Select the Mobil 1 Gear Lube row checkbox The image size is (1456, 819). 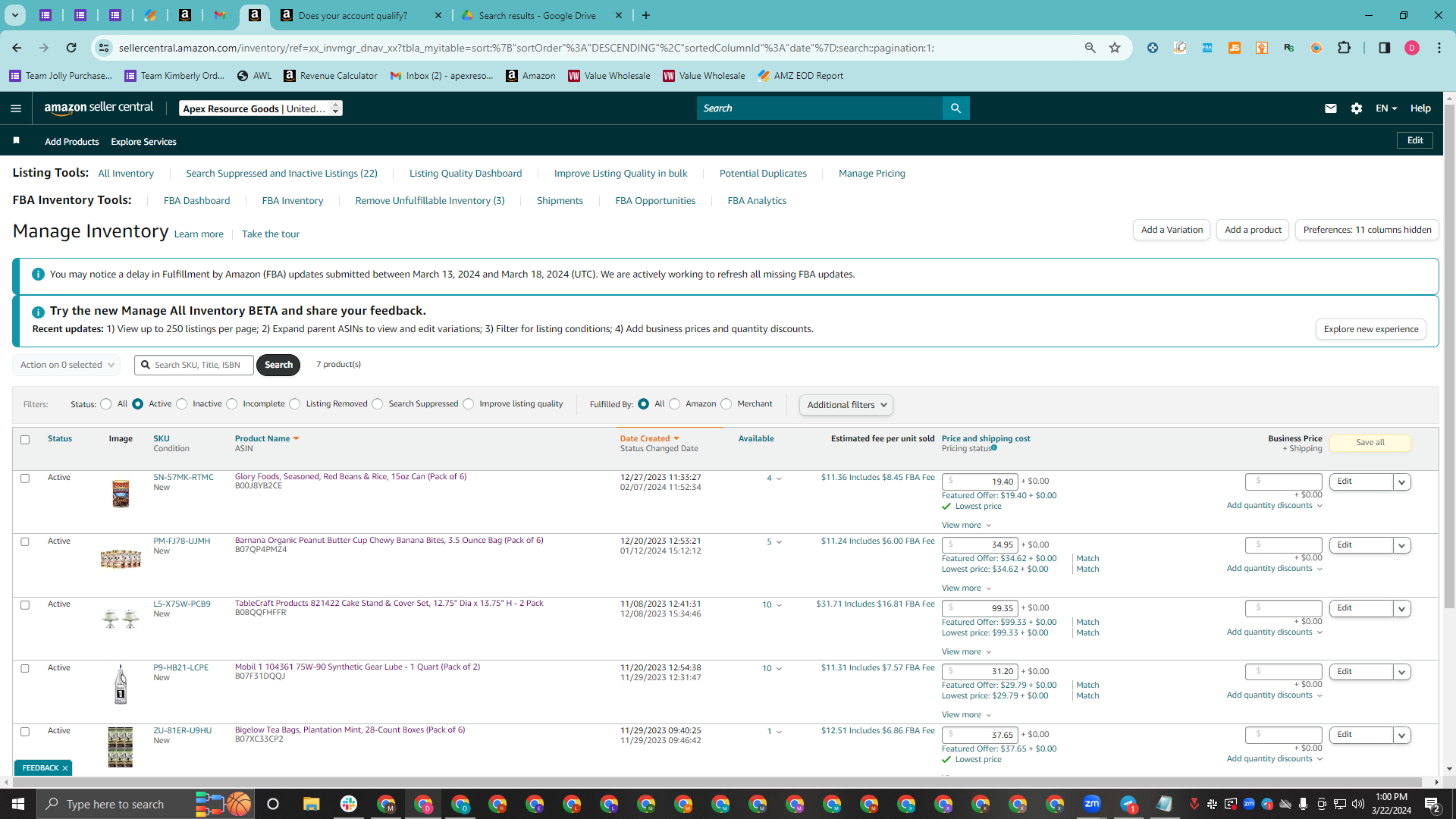click(x=25, y=669)
